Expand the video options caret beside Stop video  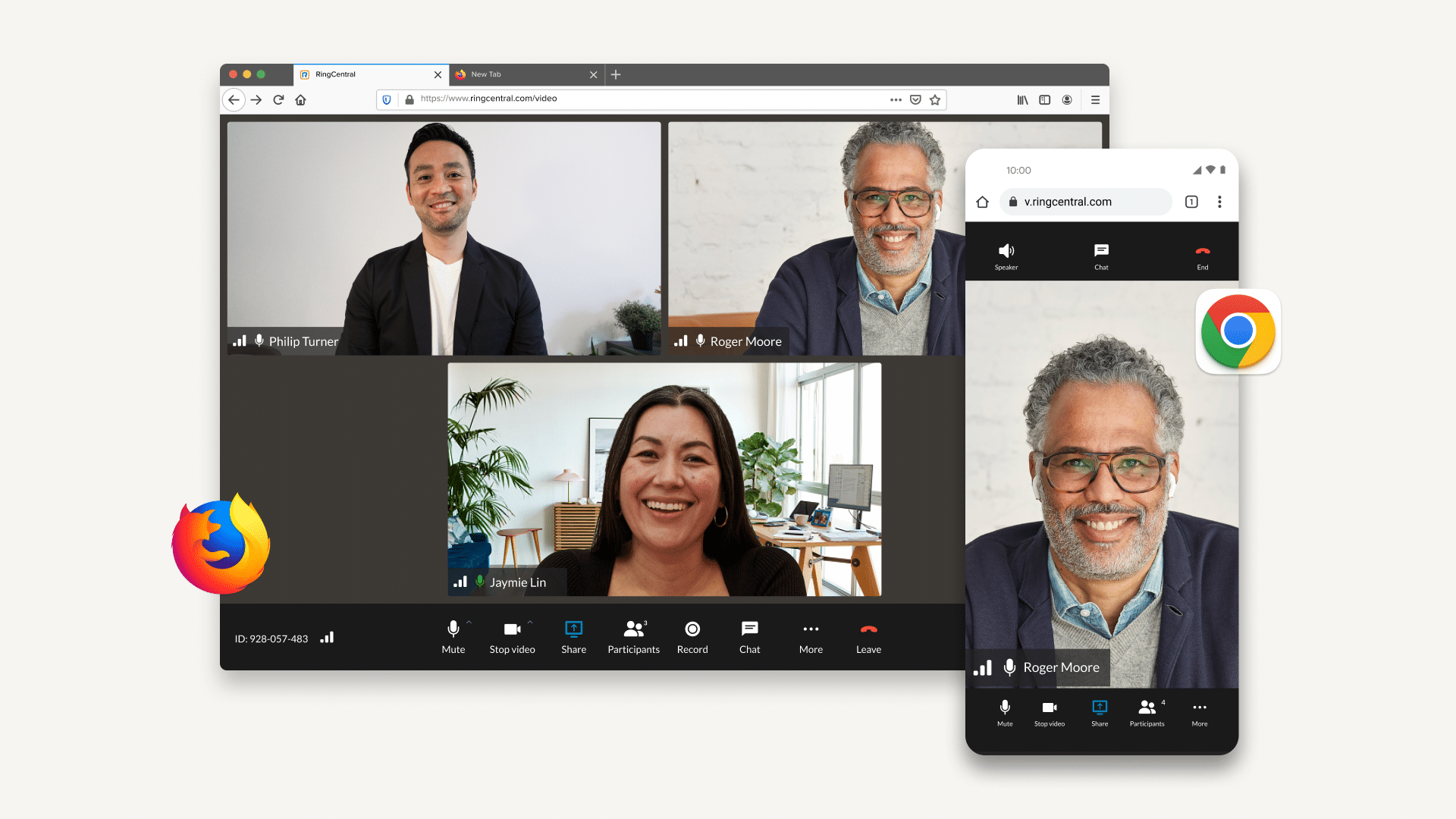(x=530, y=622)
